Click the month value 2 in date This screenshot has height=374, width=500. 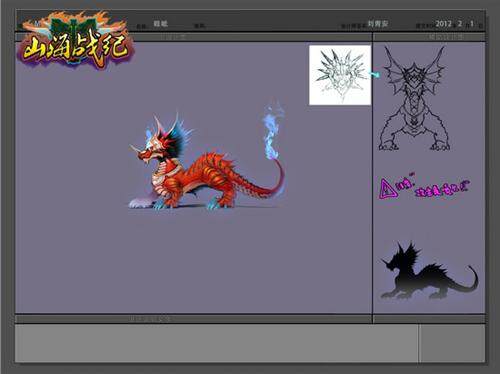click(460, 24)
